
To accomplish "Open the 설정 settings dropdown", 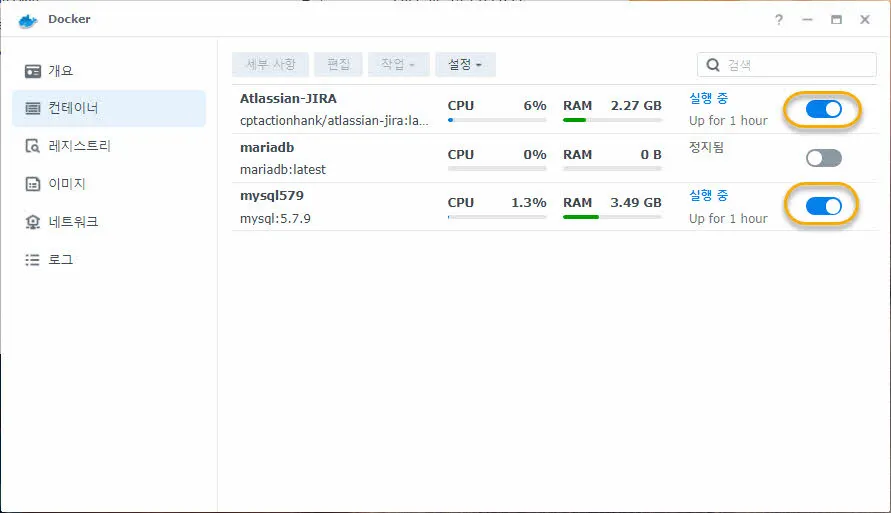I will (x=465, y=65).
